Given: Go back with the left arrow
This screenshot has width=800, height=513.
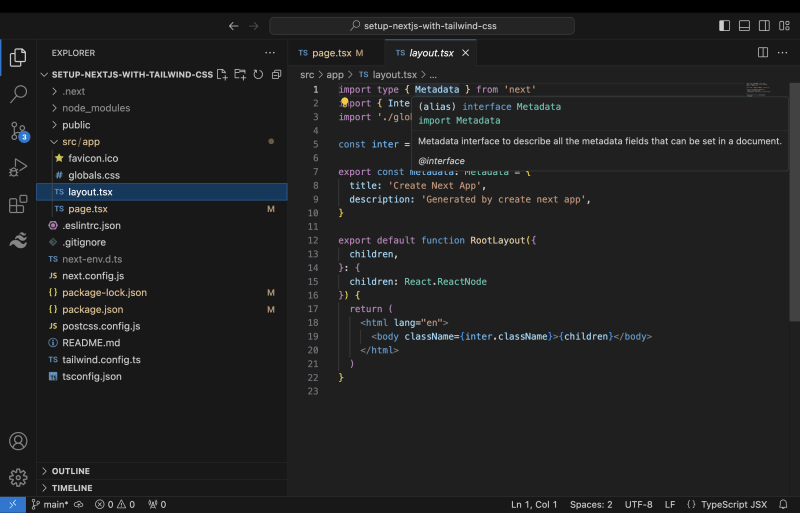Looking at the screenshot, I should point(234,26).
